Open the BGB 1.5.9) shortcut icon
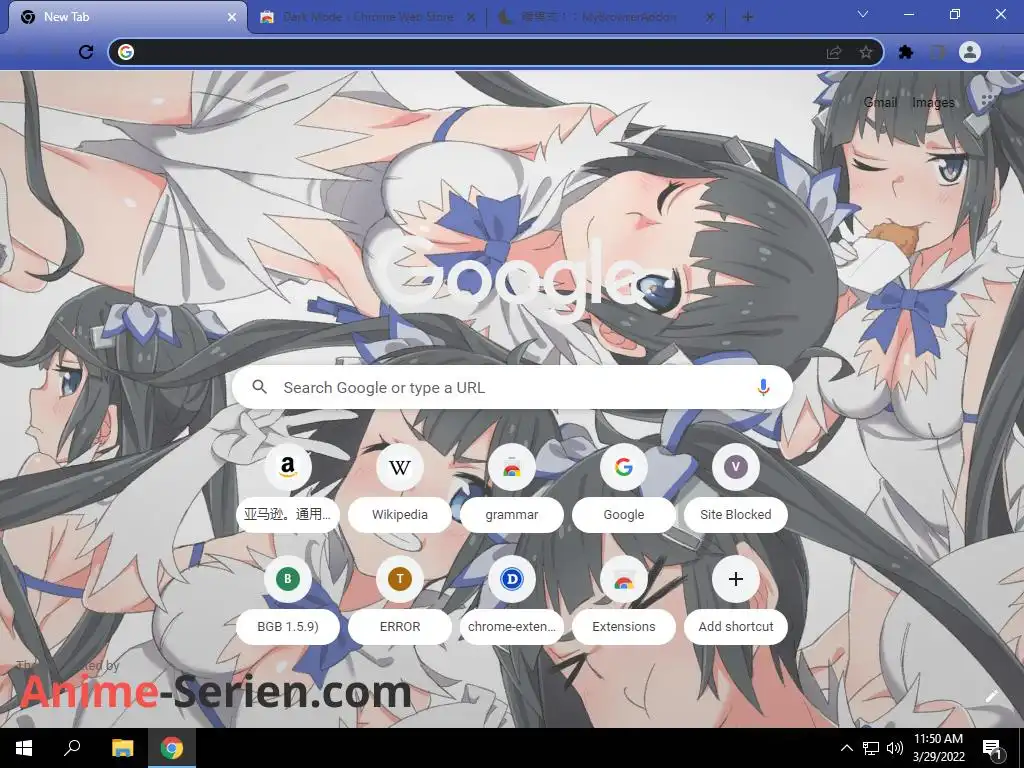 287,579
